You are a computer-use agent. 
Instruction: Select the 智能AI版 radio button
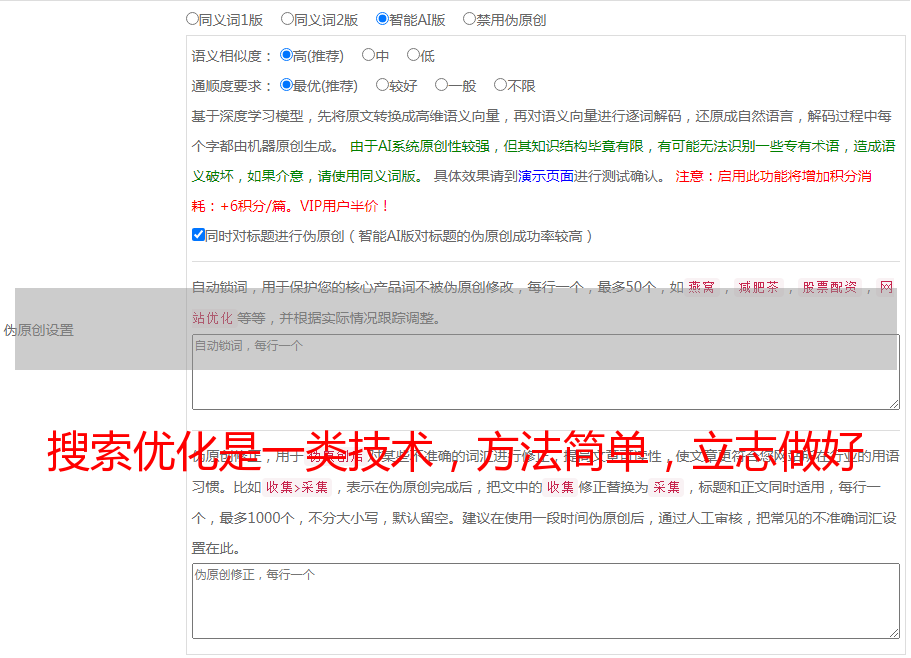coord(382,19)
